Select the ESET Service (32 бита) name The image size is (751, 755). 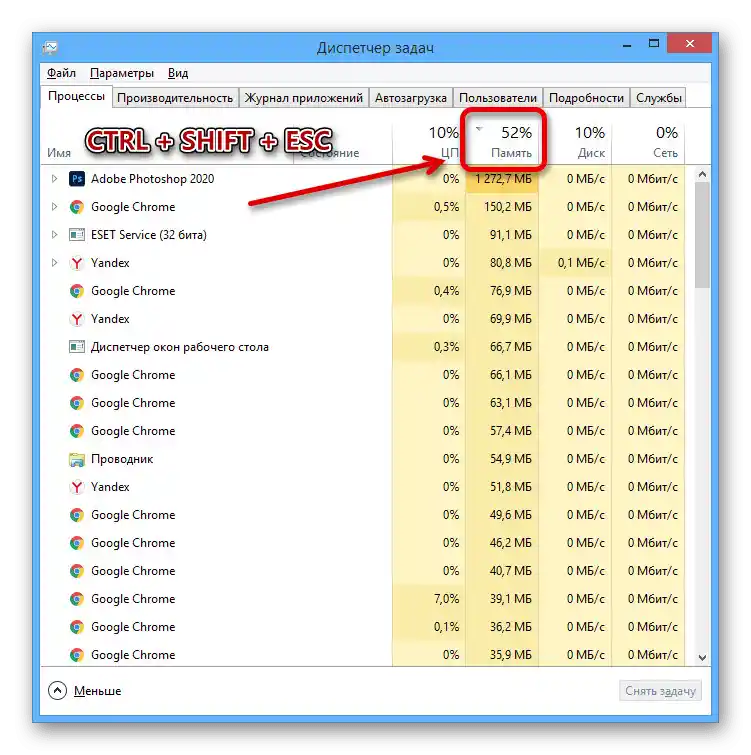click(x=149, y=235)
